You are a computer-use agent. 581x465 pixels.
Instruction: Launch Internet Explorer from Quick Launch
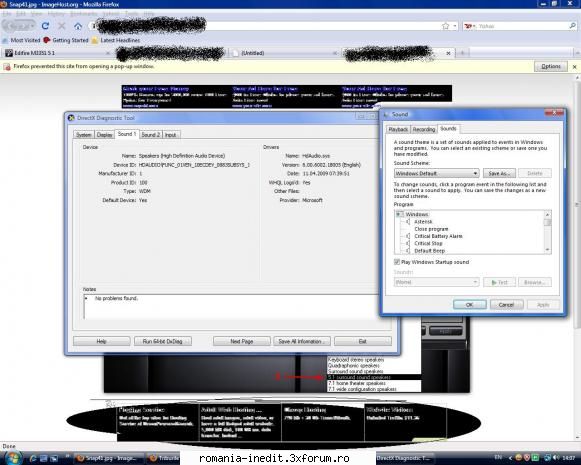pos(33,458)
